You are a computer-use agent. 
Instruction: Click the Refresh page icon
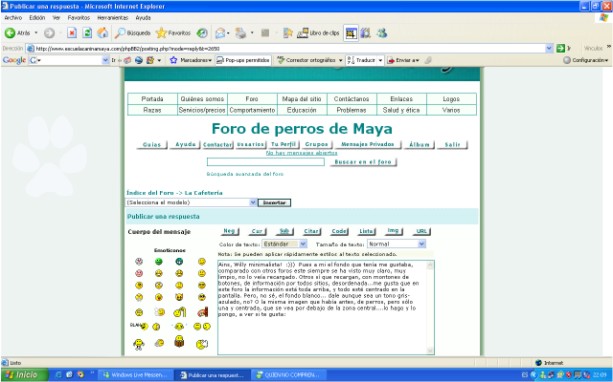(87, 33)
